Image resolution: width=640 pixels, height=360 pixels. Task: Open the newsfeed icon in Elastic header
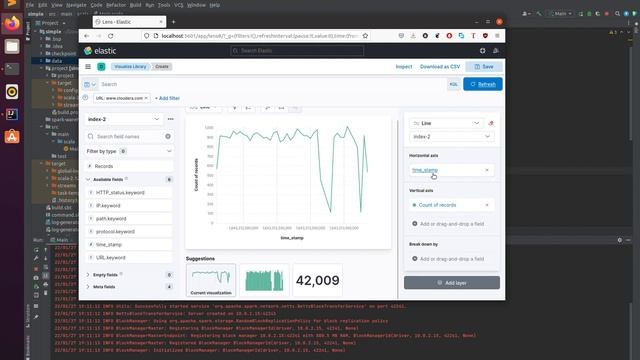click(x=496, y=51)
